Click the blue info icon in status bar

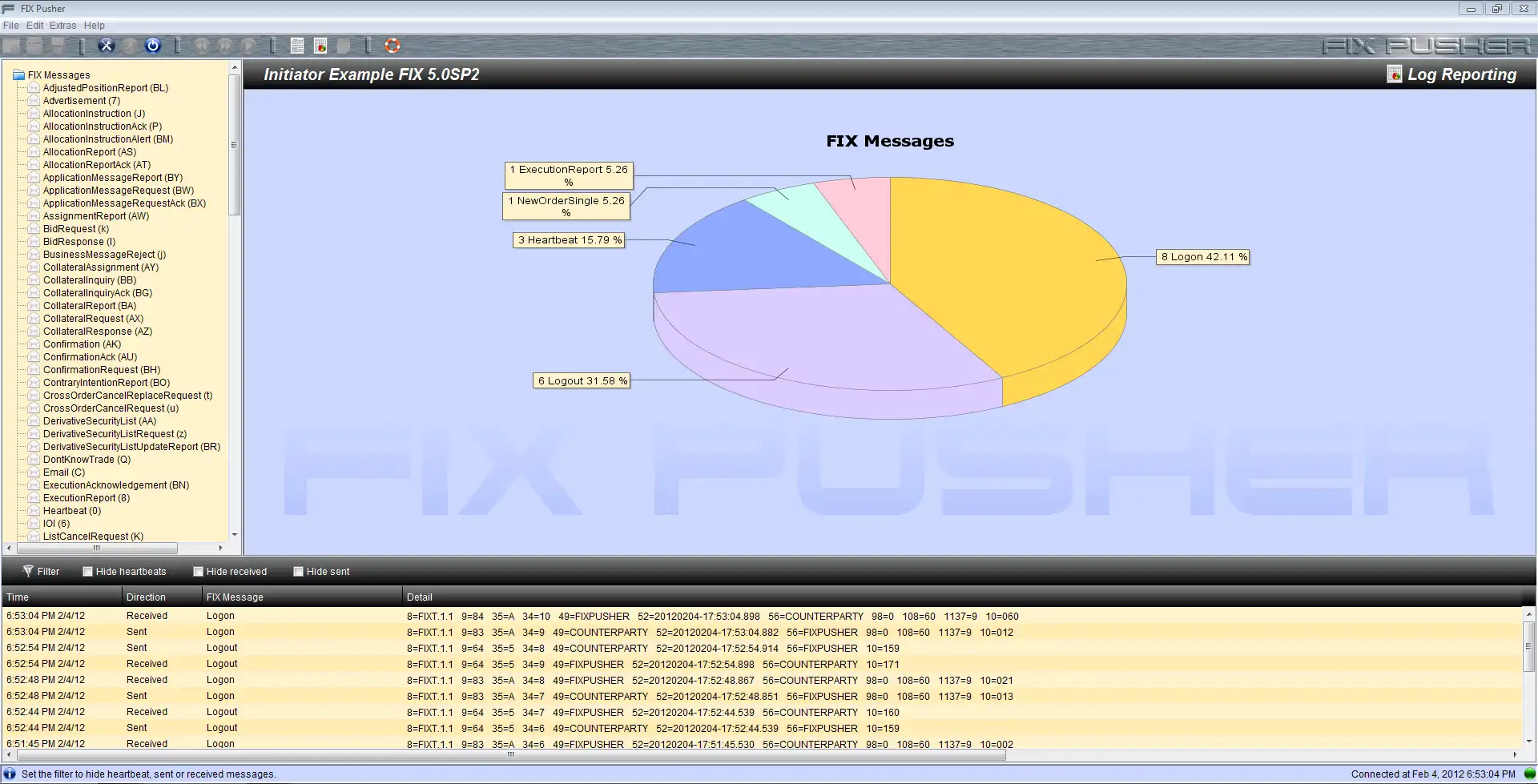coord(10,774)
